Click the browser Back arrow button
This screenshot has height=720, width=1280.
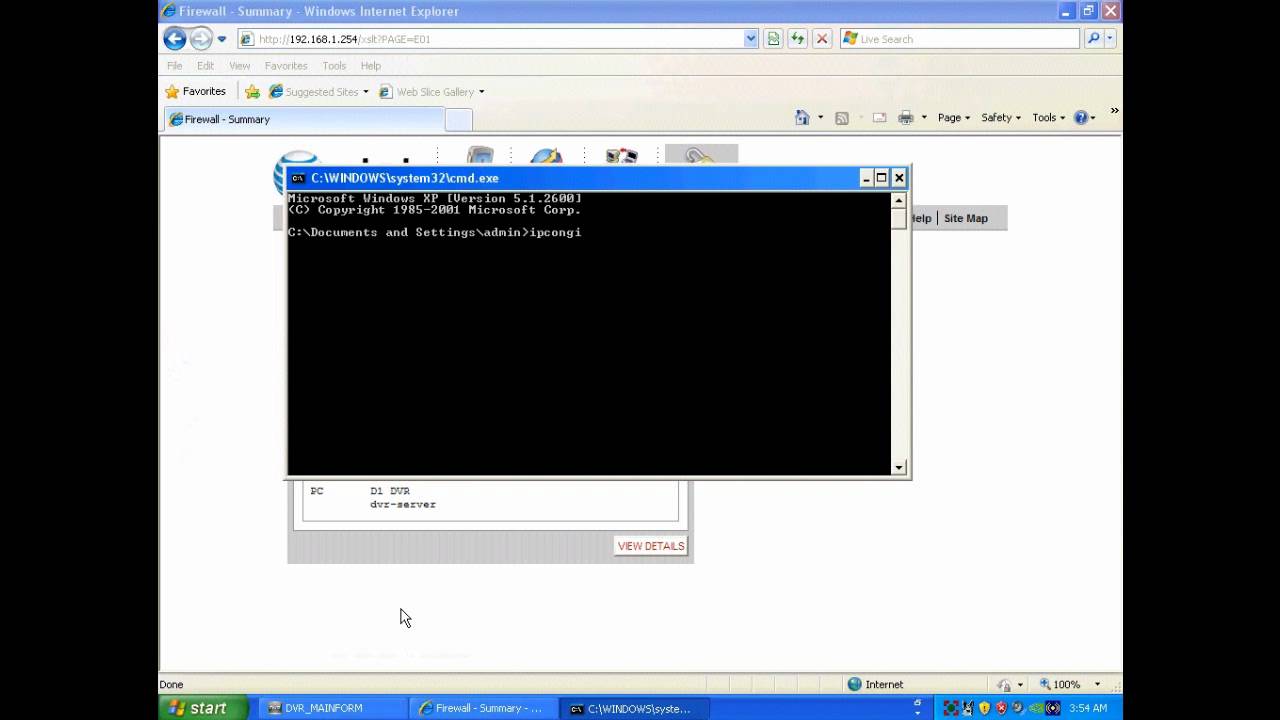coord(175,39)
